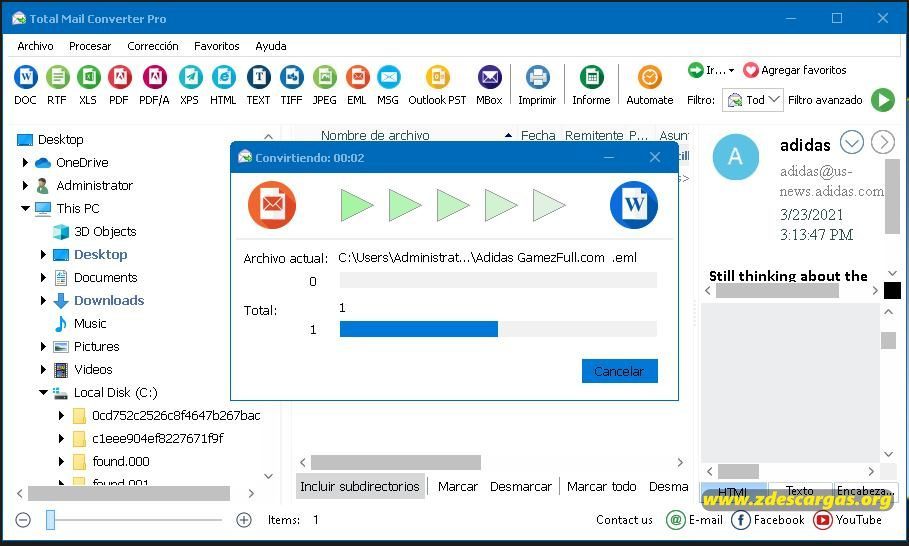909x546 pixels.
Task: Click zoom out minus icon in status bar
Action: (23, 520)
